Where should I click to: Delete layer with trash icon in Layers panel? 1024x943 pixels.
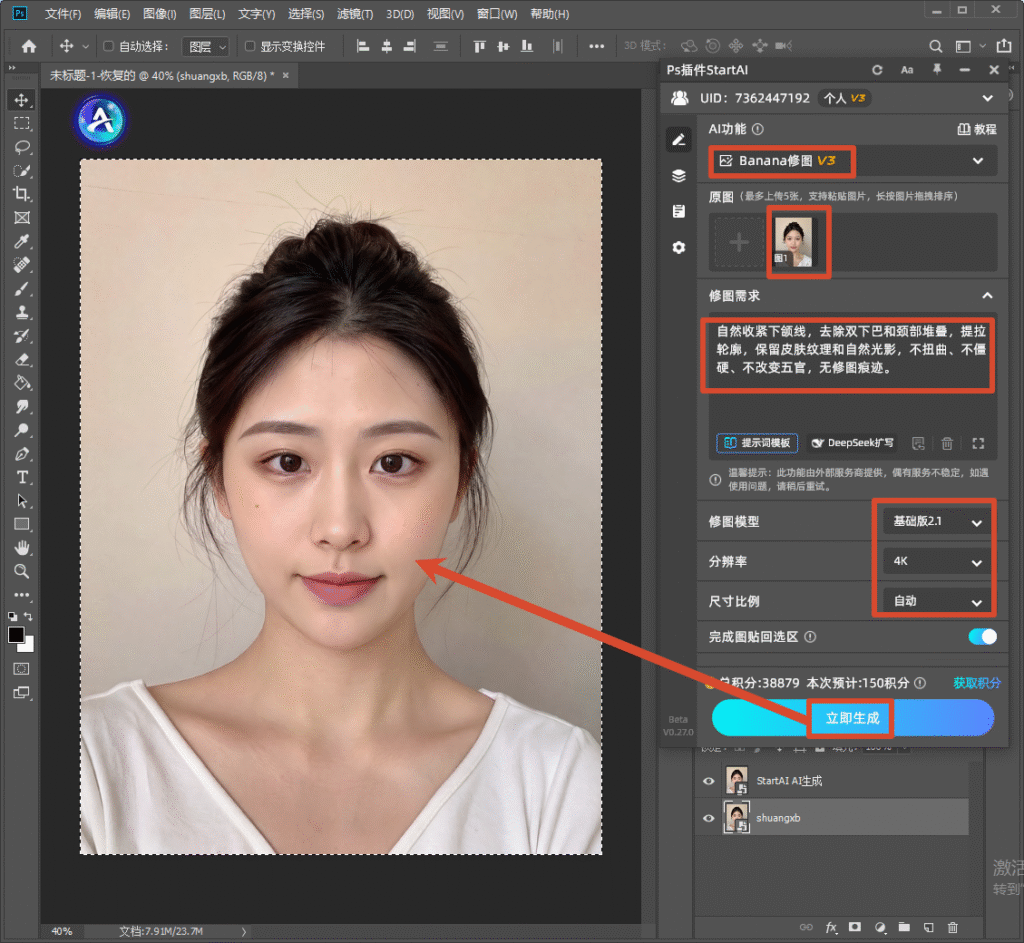[x=953, y=927]
